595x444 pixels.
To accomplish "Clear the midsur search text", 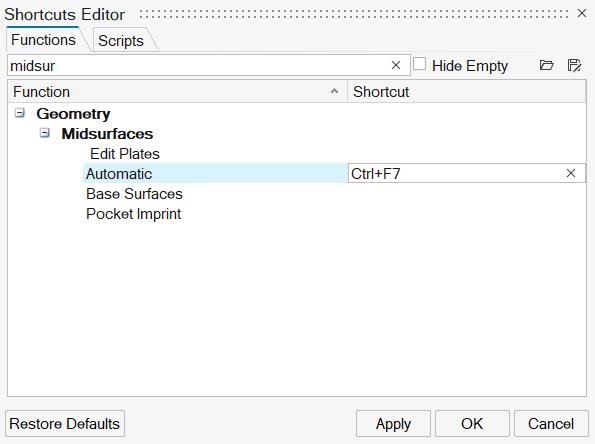I will 396,65.
